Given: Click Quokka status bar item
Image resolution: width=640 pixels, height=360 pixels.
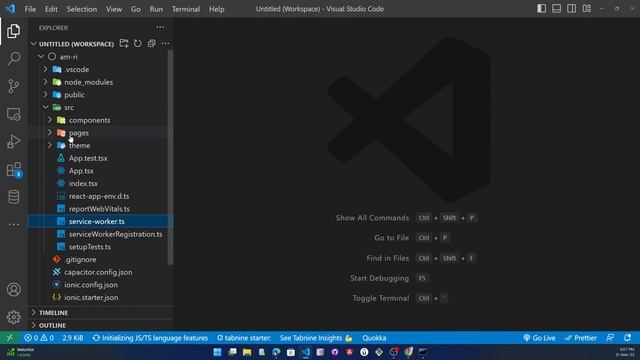Looking at the screenshot, I should click(374, 338).
